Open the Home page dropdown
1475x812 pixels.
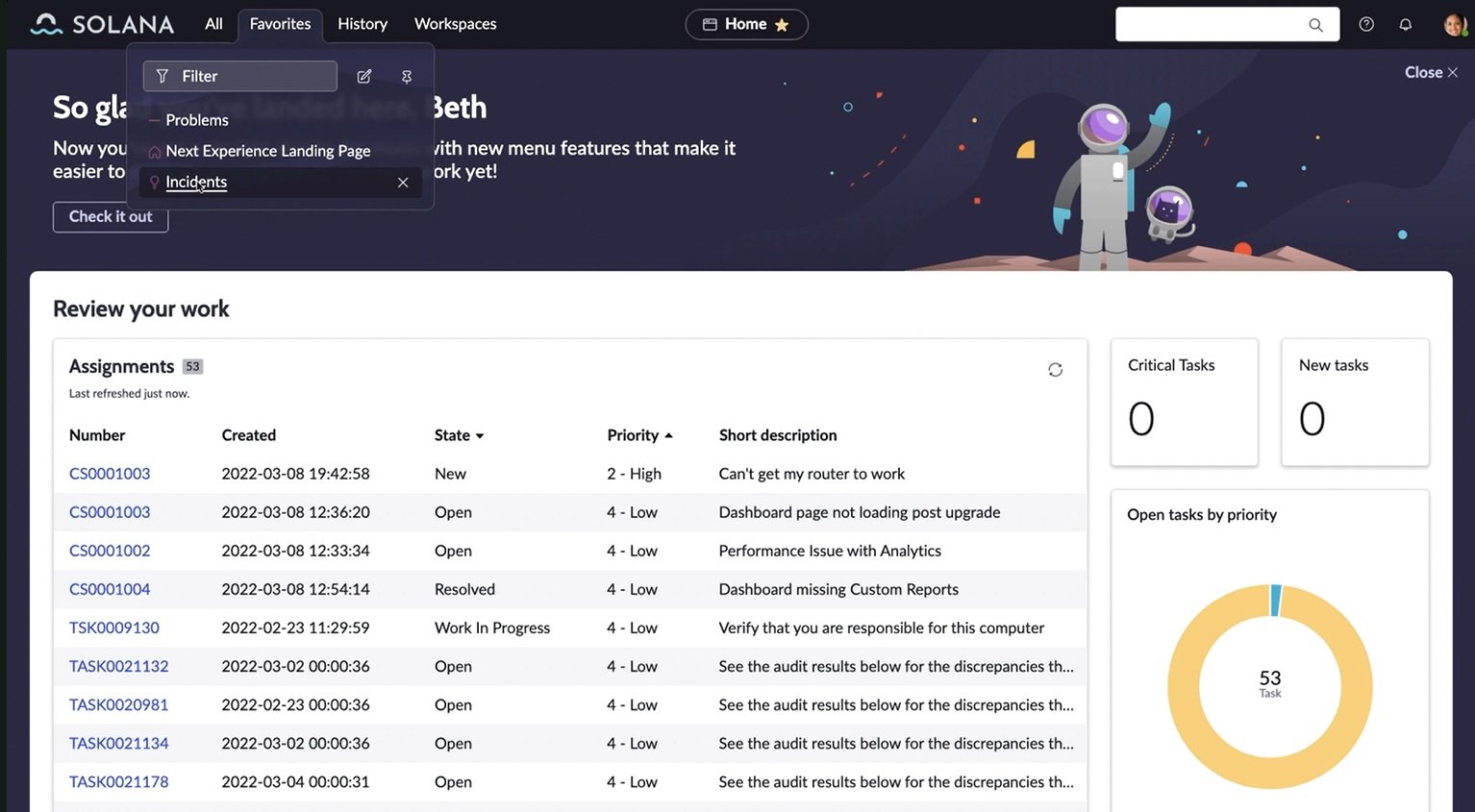click(746, 23)
